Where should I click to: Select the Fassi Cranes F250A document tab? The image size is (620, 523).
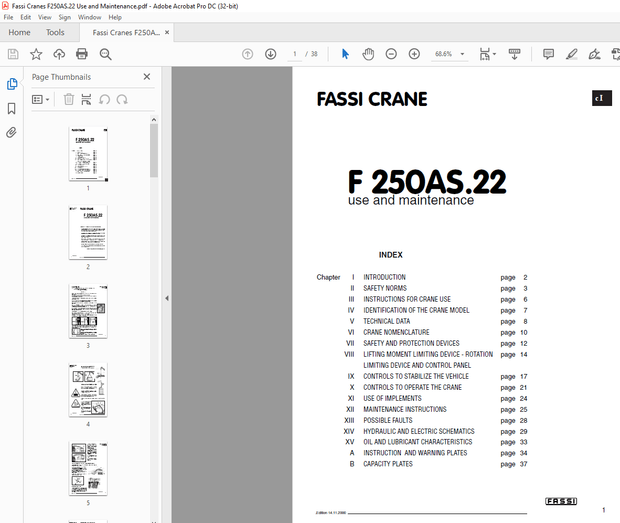click(x=126, y=32)
